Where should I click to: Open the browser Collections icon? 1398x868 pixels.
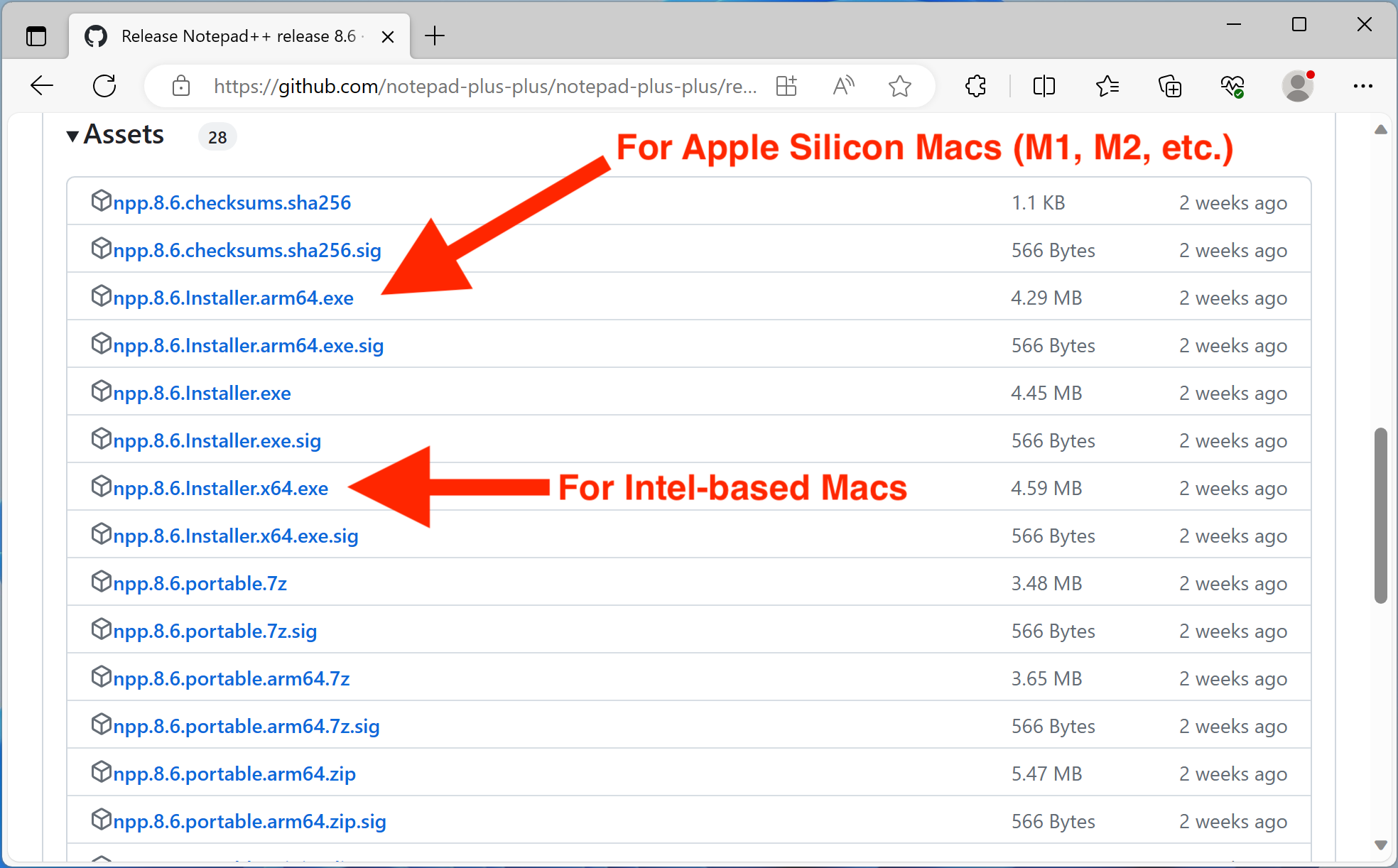(x=1170, y=86)
